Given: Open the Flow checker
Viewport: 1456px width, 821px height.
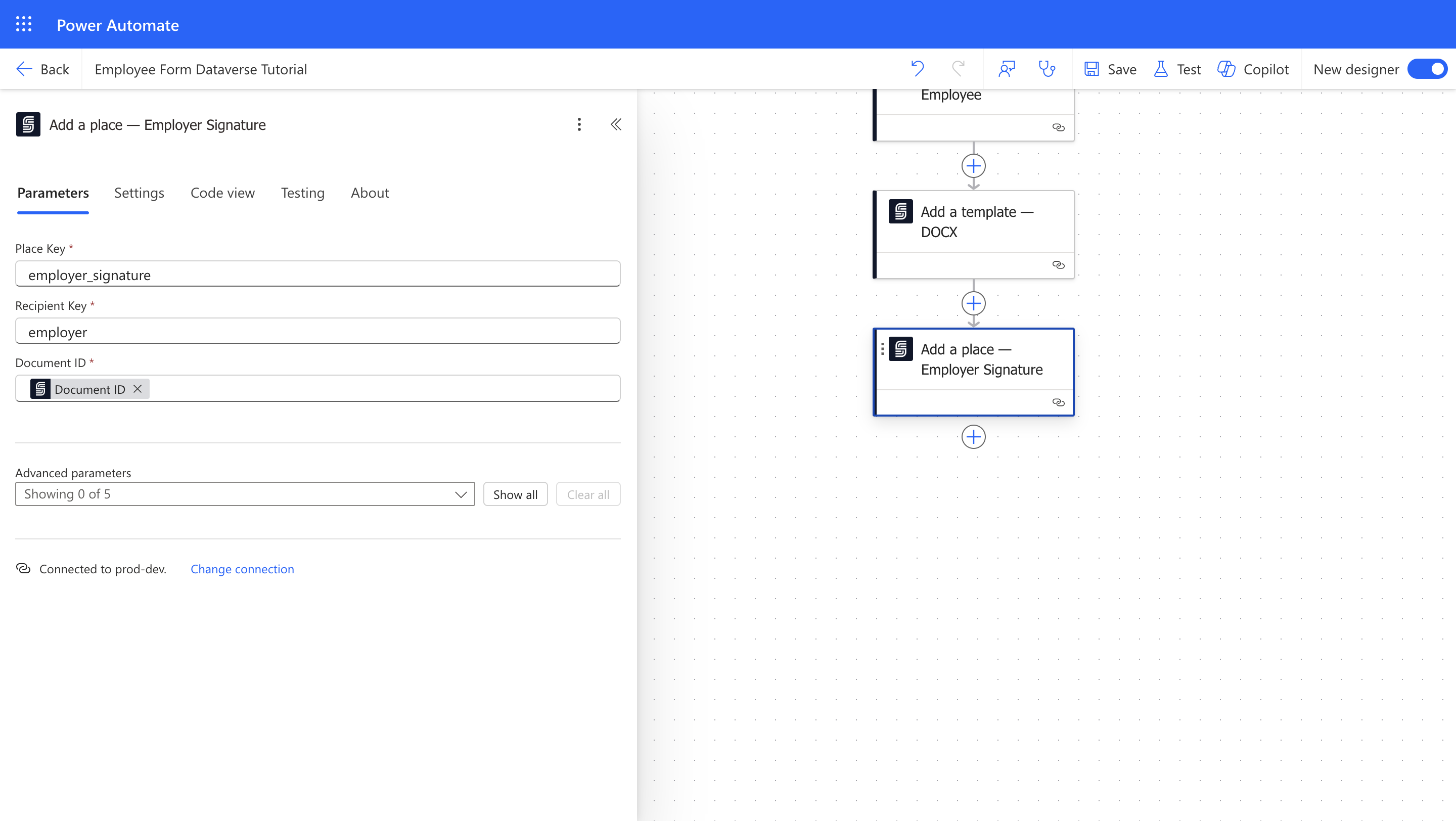Looking at the screenshot, I should (x=1049, y=68).
